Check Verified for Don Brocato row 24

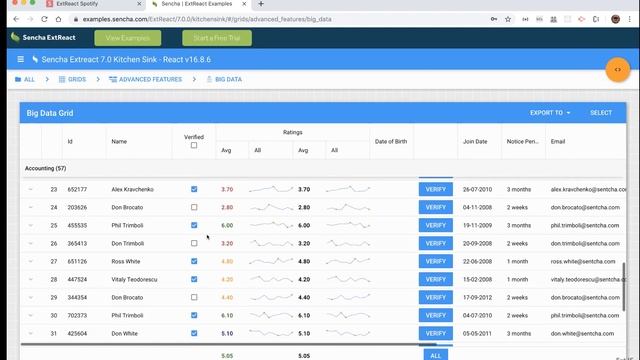tap(194, 207)
